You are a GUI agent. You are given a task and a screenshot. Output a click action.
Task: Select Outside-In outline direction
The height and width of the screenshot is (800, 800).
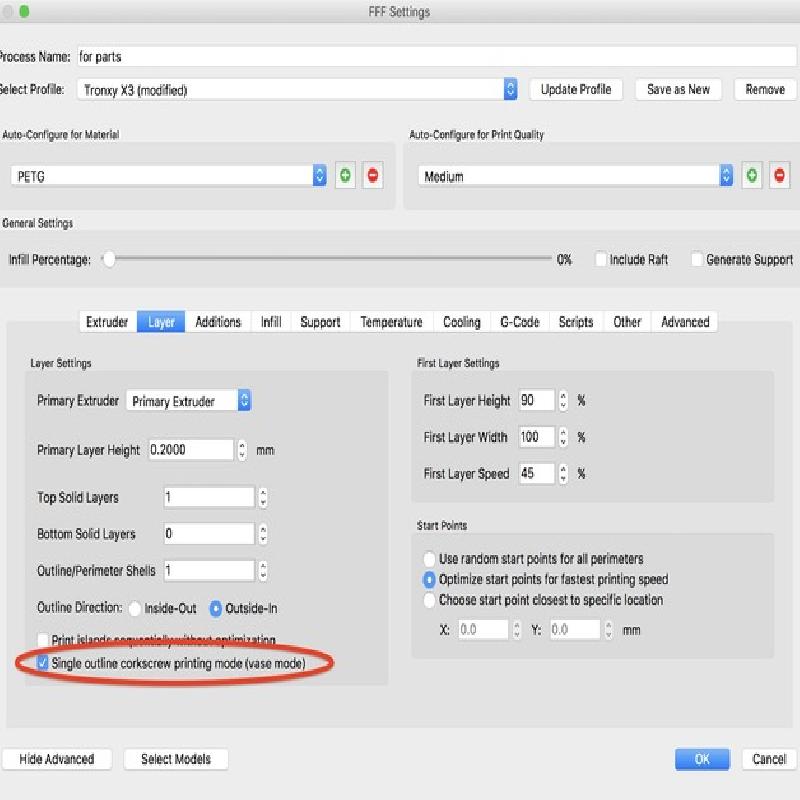tap(216, 608)
